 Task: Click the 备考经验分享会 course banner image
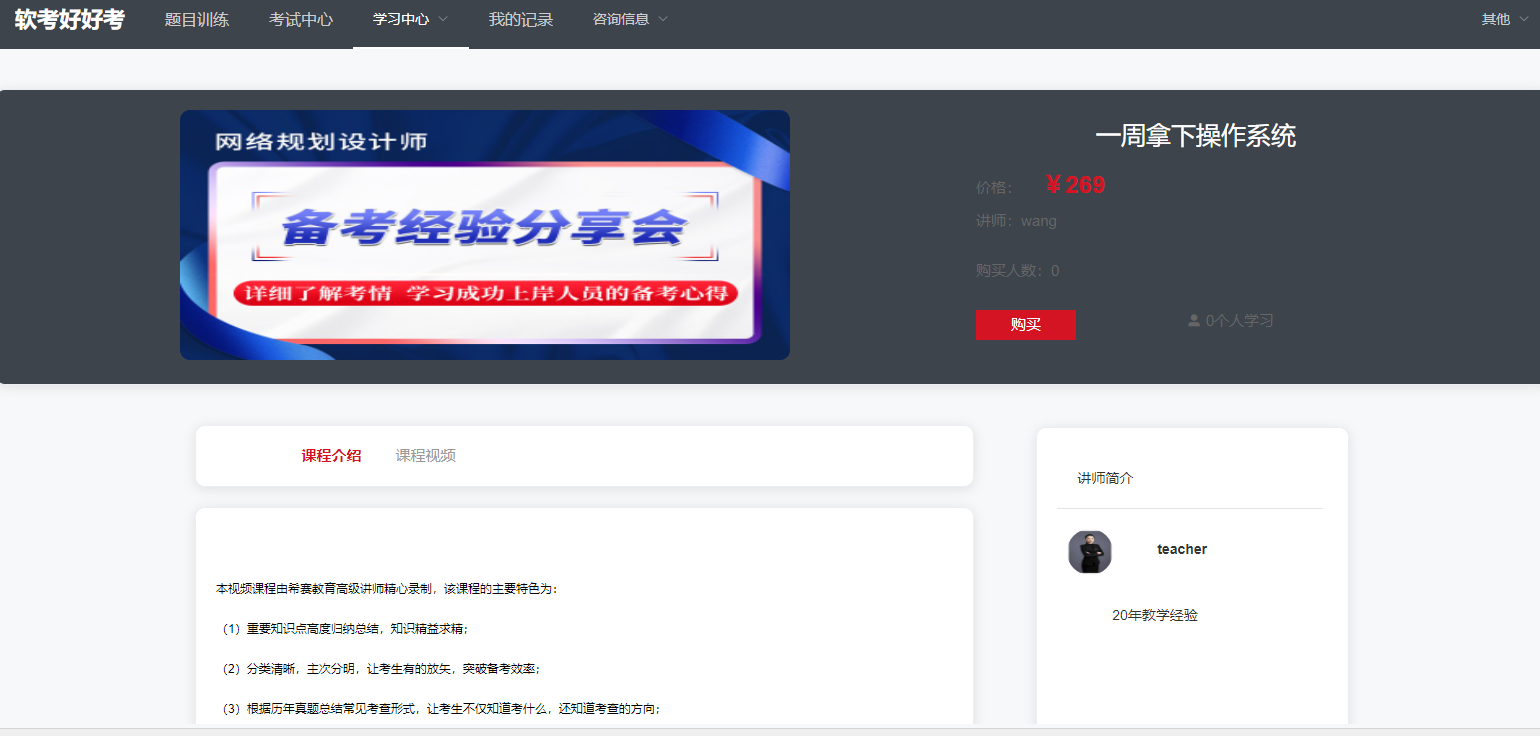(x=484, y=235)
